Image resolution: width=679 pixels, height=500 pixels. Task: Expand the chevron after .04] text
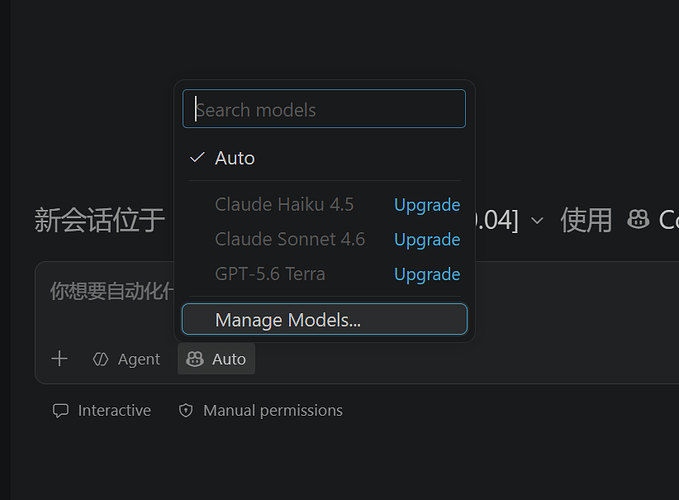pyautogui.click(x=537, y=220)
